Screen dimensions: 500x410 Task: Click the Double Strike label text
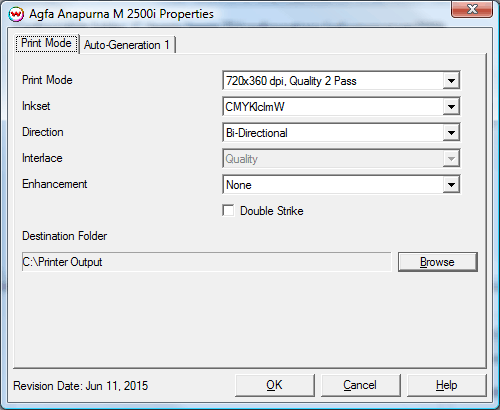click(x=272, y=211)
